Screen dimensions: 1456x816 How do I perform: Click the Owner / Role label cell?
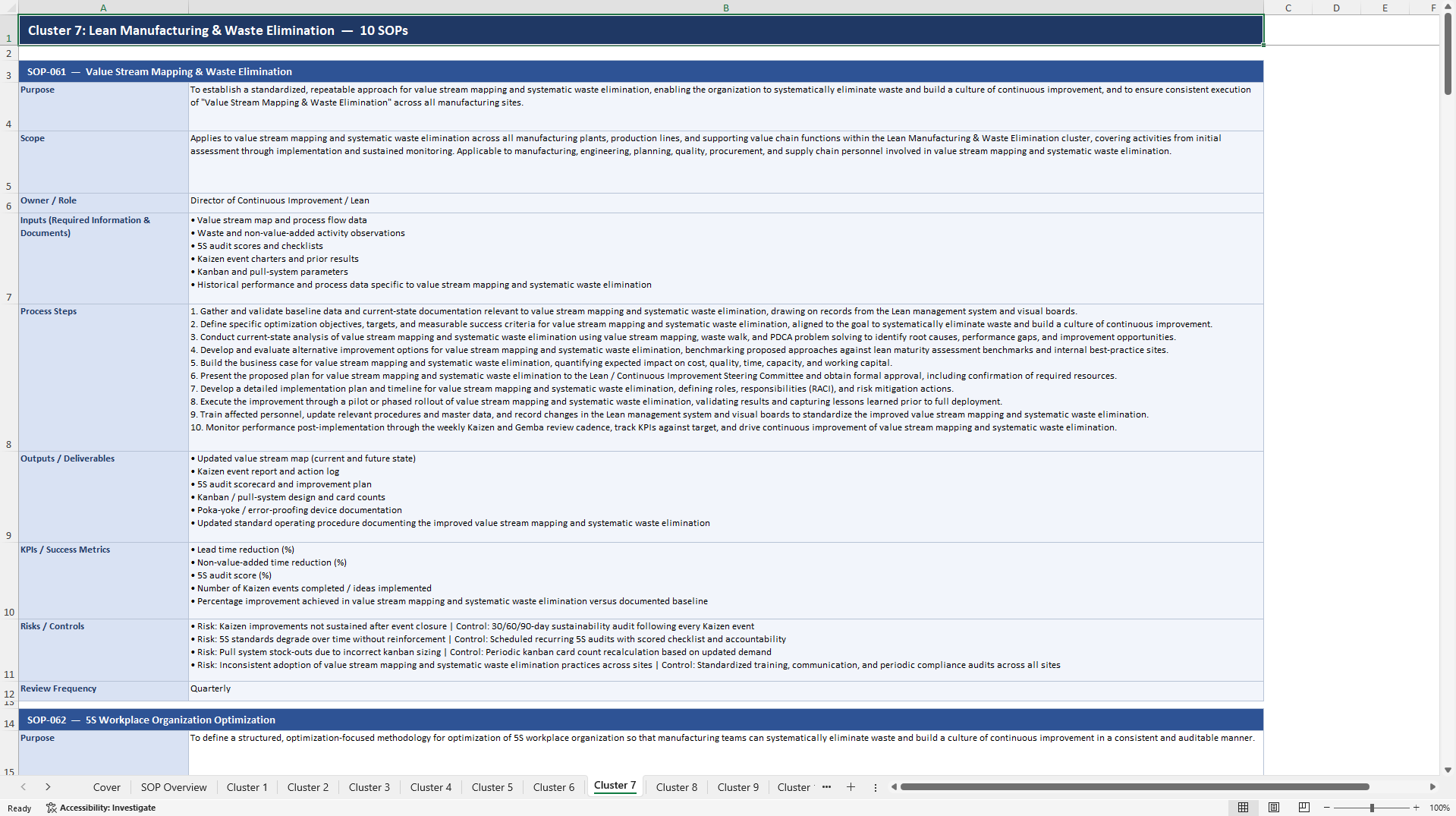[x=103, y=203]
